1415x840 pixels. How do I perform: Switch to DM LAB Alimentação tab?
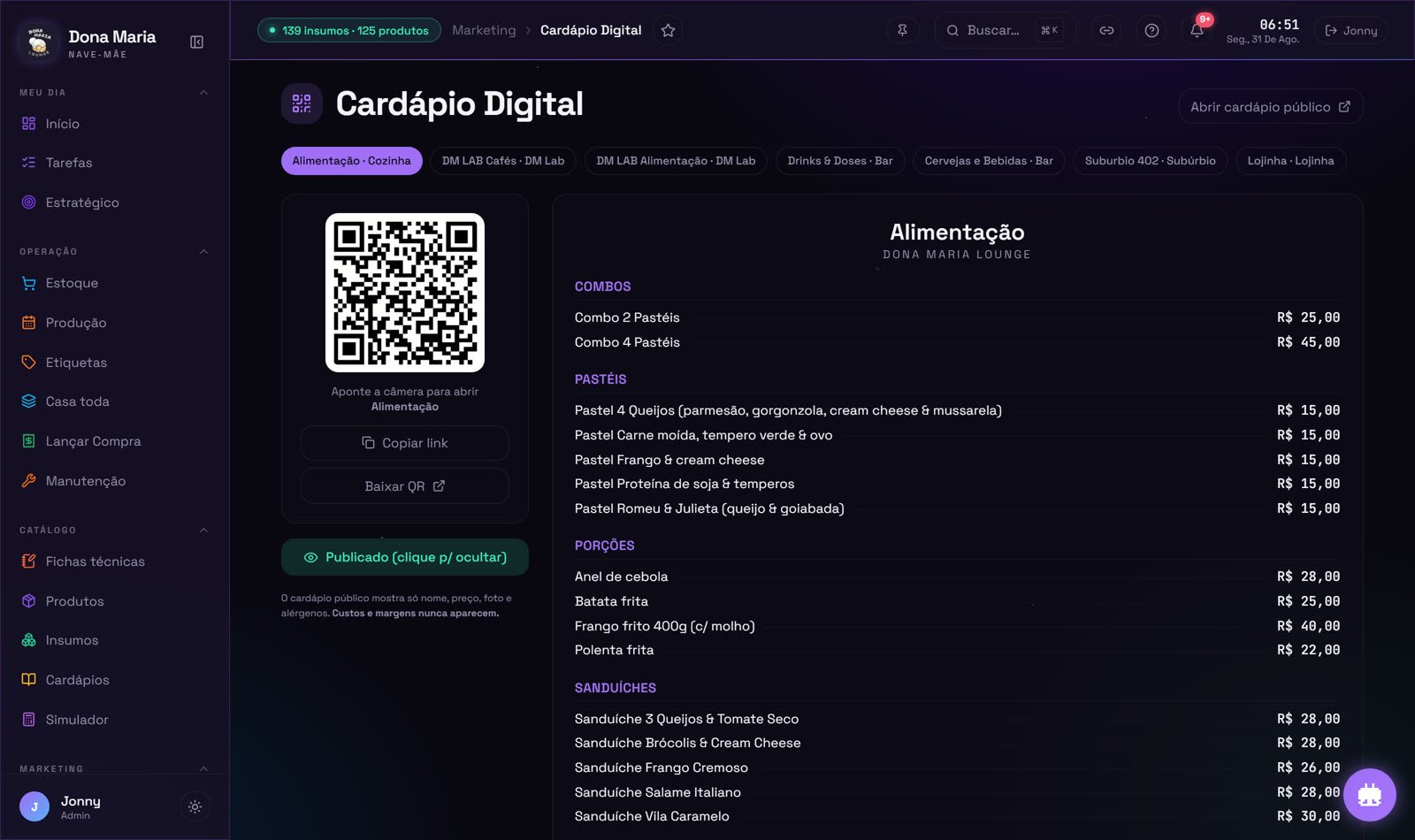pos(676,161)
